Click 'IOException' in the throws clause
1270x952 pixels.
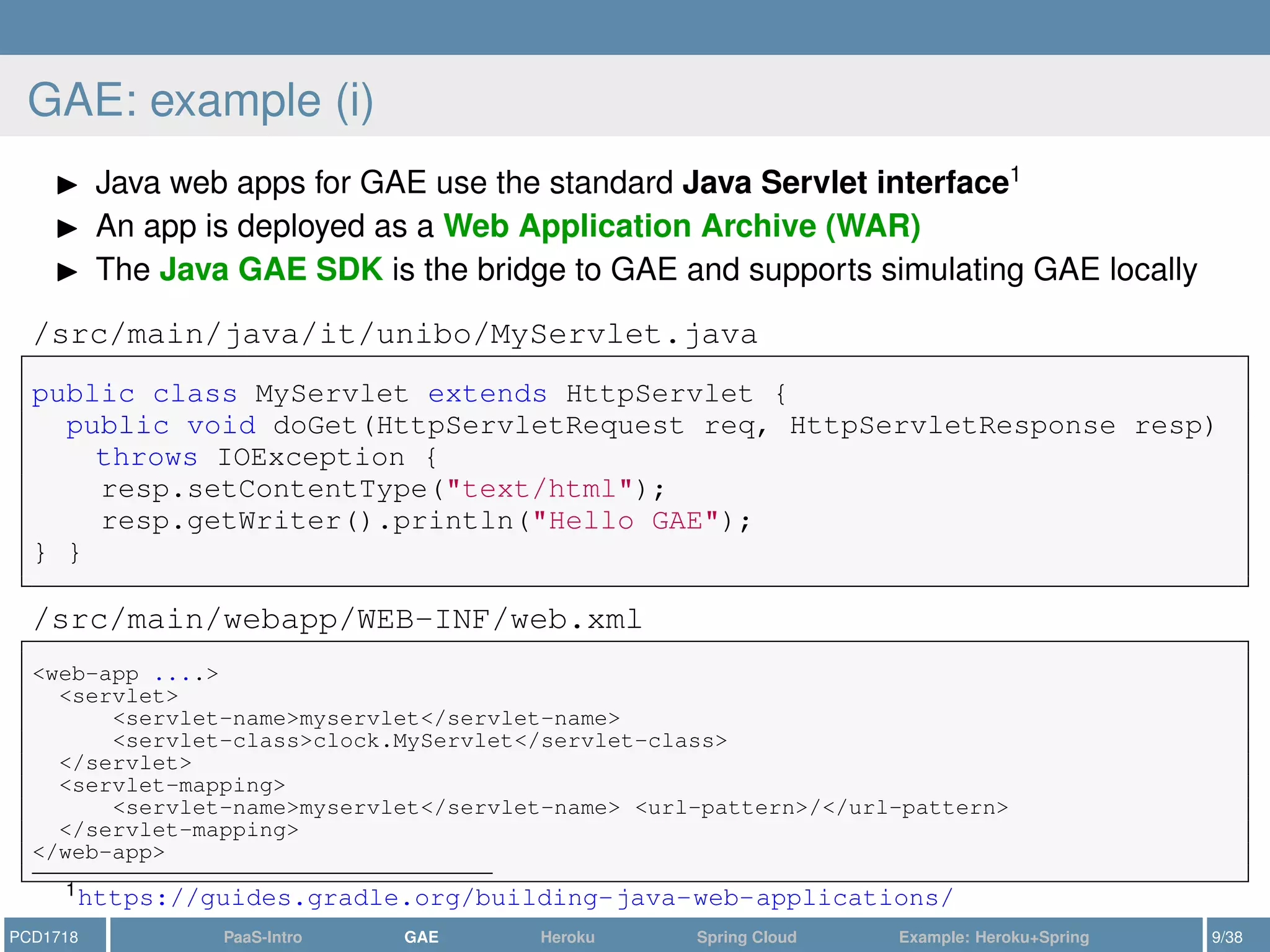point(311,457)
